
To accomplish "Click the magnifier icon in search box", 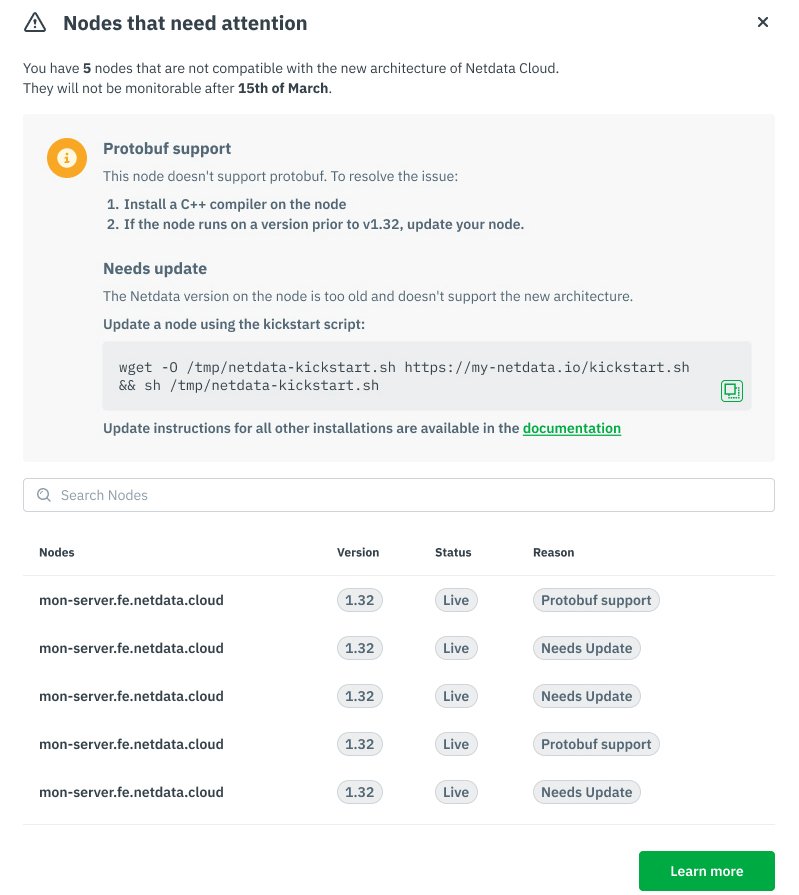I will [44, 495].
